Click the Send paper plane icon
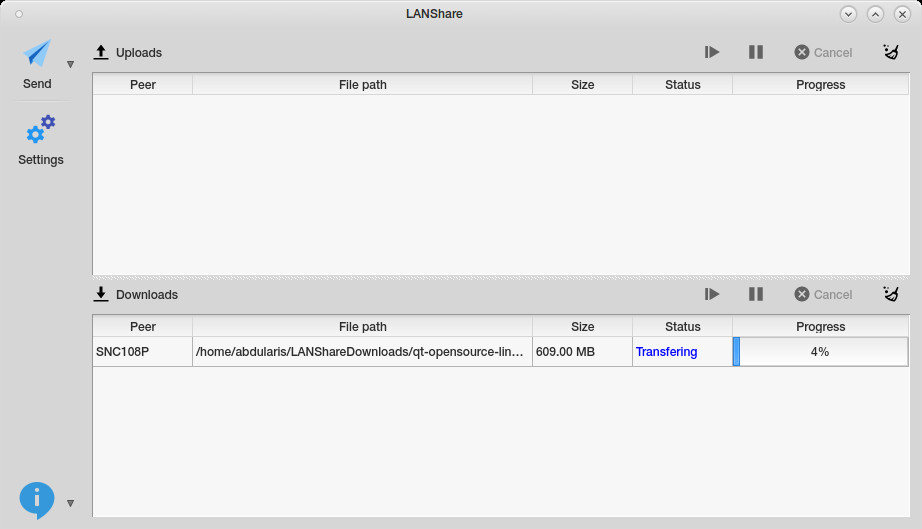 coord(37,53)
